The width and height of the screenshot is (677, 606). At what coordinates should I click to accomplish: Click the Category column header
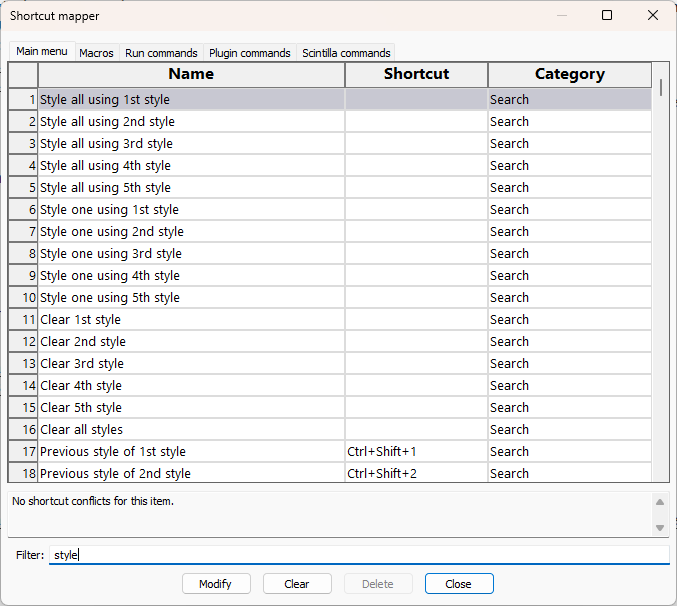click(x=569, y=75)
